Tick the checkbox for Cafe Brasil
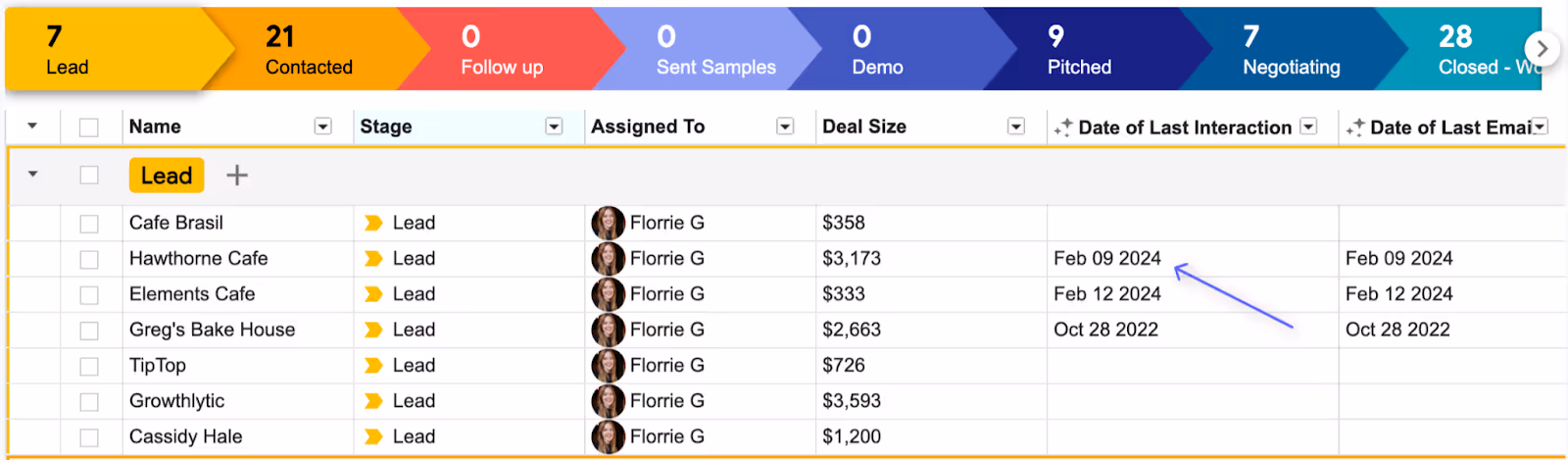Image resolution: width=1568 pixels, height=460 pixels. click(89, 224)
